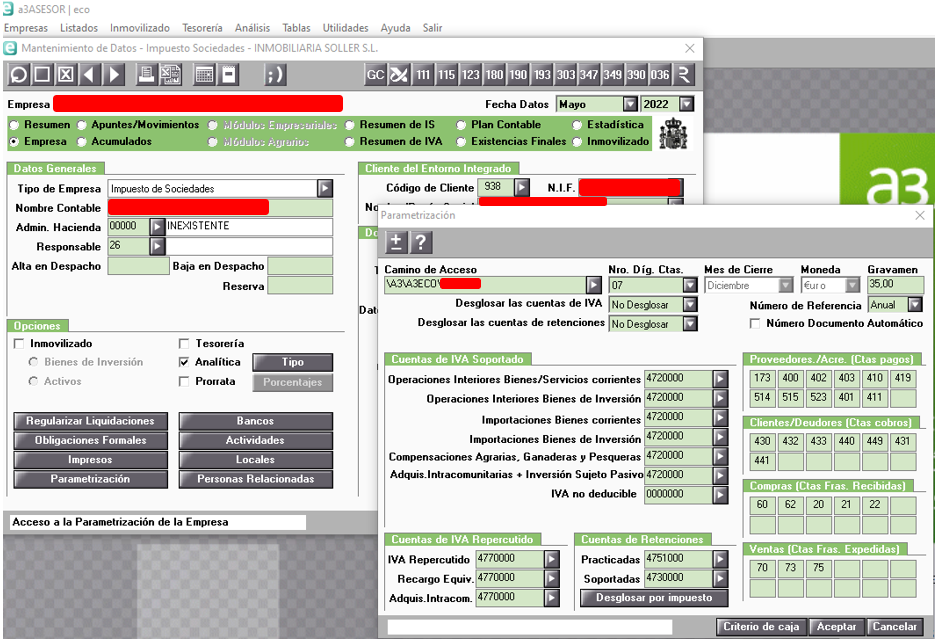Click the calculator icon in toolbar
Image resolution: width=935 pixels, height=639 pixels.
204,75
